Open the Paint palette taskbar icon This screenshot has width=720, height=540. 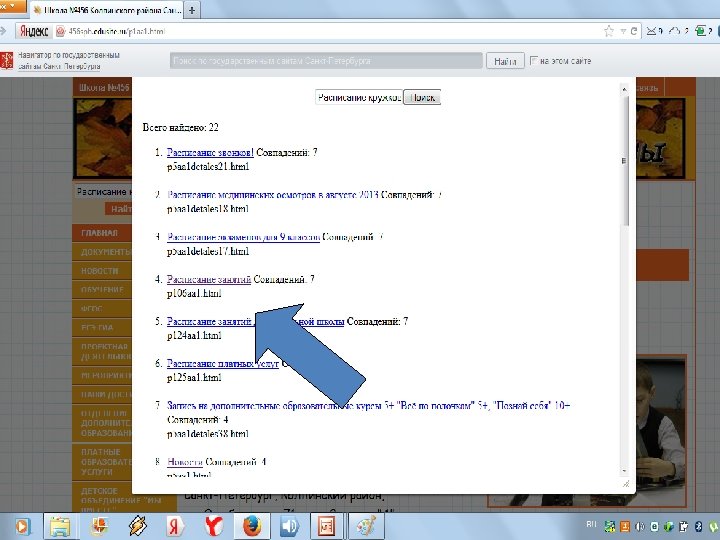tap(366, 526)
